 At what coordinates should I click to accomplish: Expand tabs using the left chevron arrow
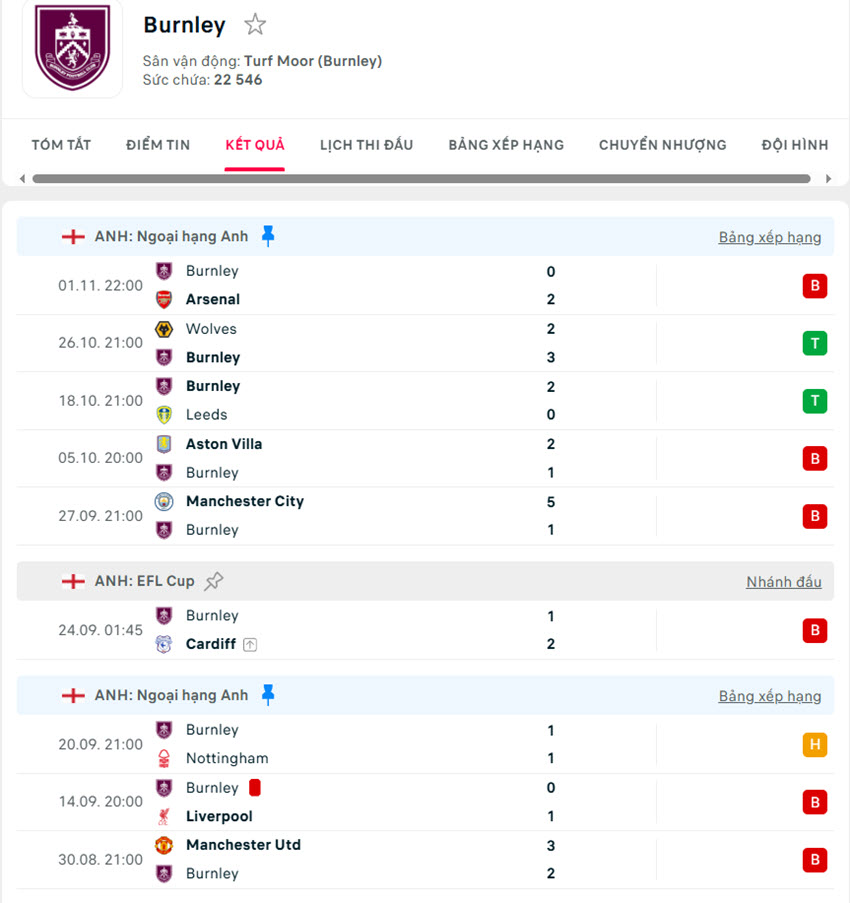click(x=20, y=178)
